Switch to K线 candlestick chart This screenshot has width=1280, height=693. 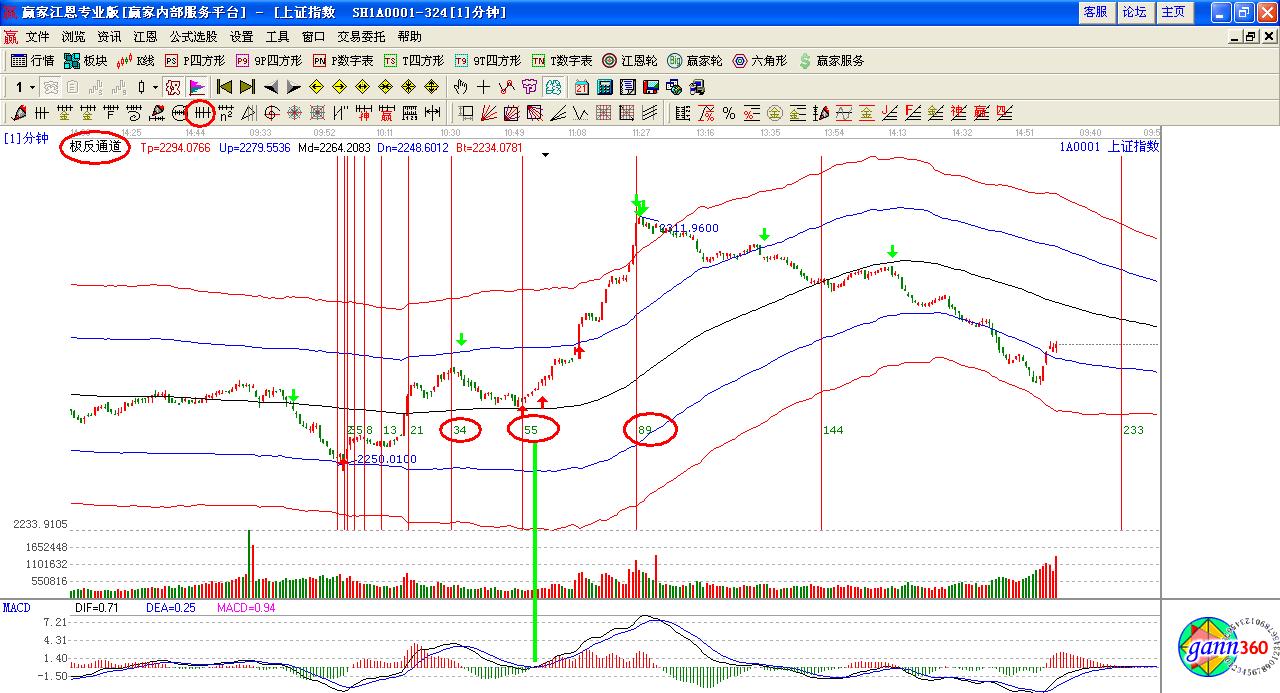click(136, 61)
